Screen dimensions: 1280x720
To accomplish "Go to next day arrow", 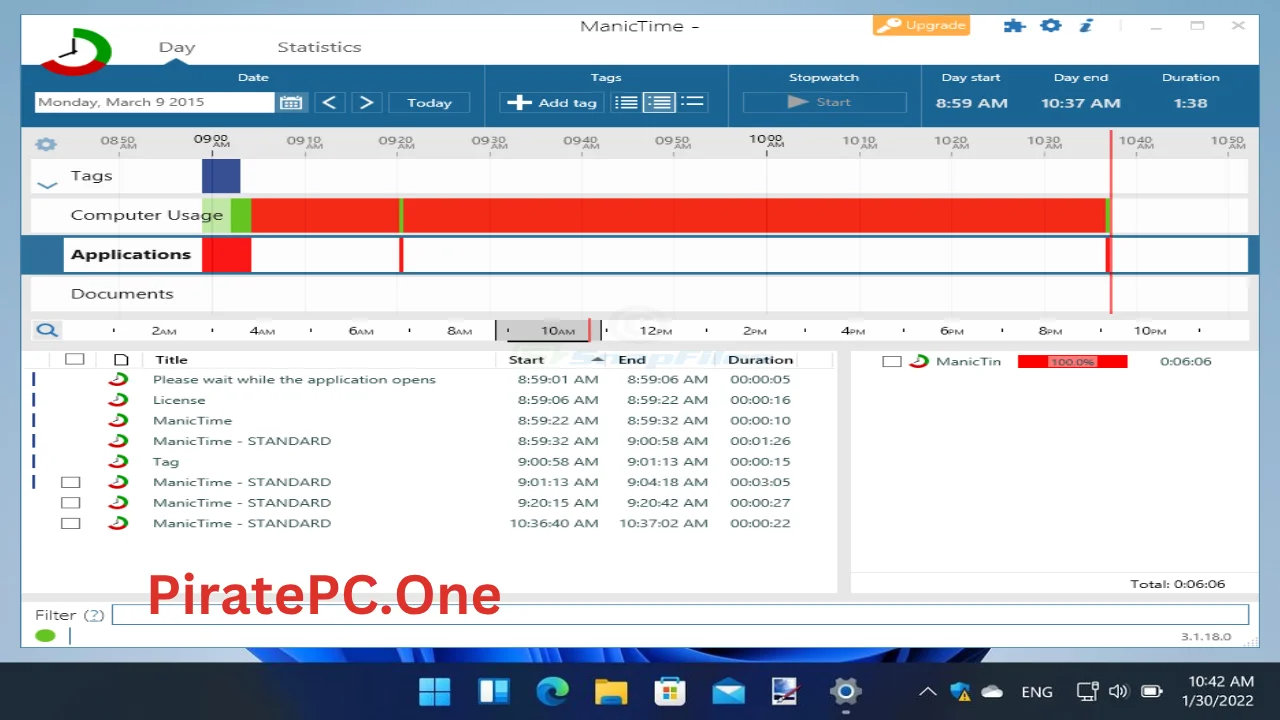I will (366, 102).
